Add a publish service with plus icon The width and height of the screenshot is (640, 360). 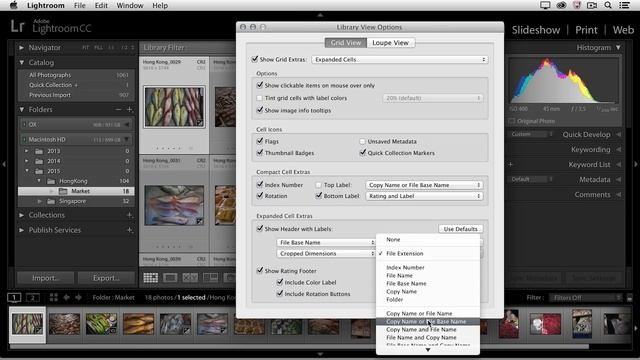129,230
